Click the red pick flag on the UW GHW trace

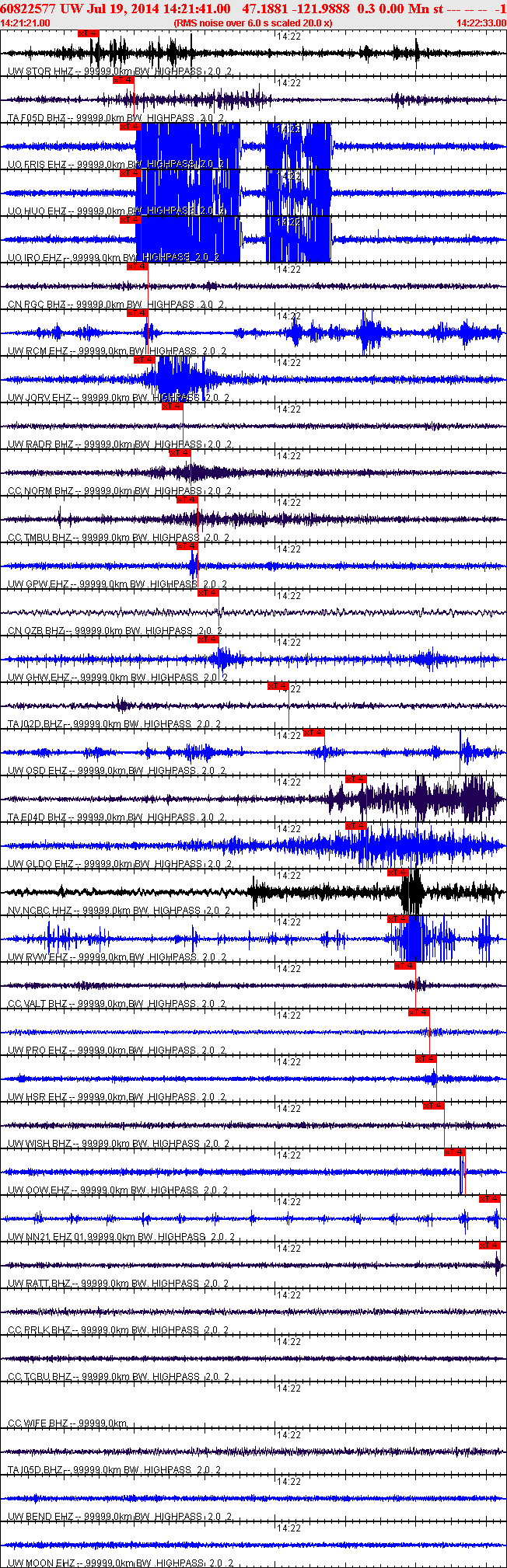[208, 639]
